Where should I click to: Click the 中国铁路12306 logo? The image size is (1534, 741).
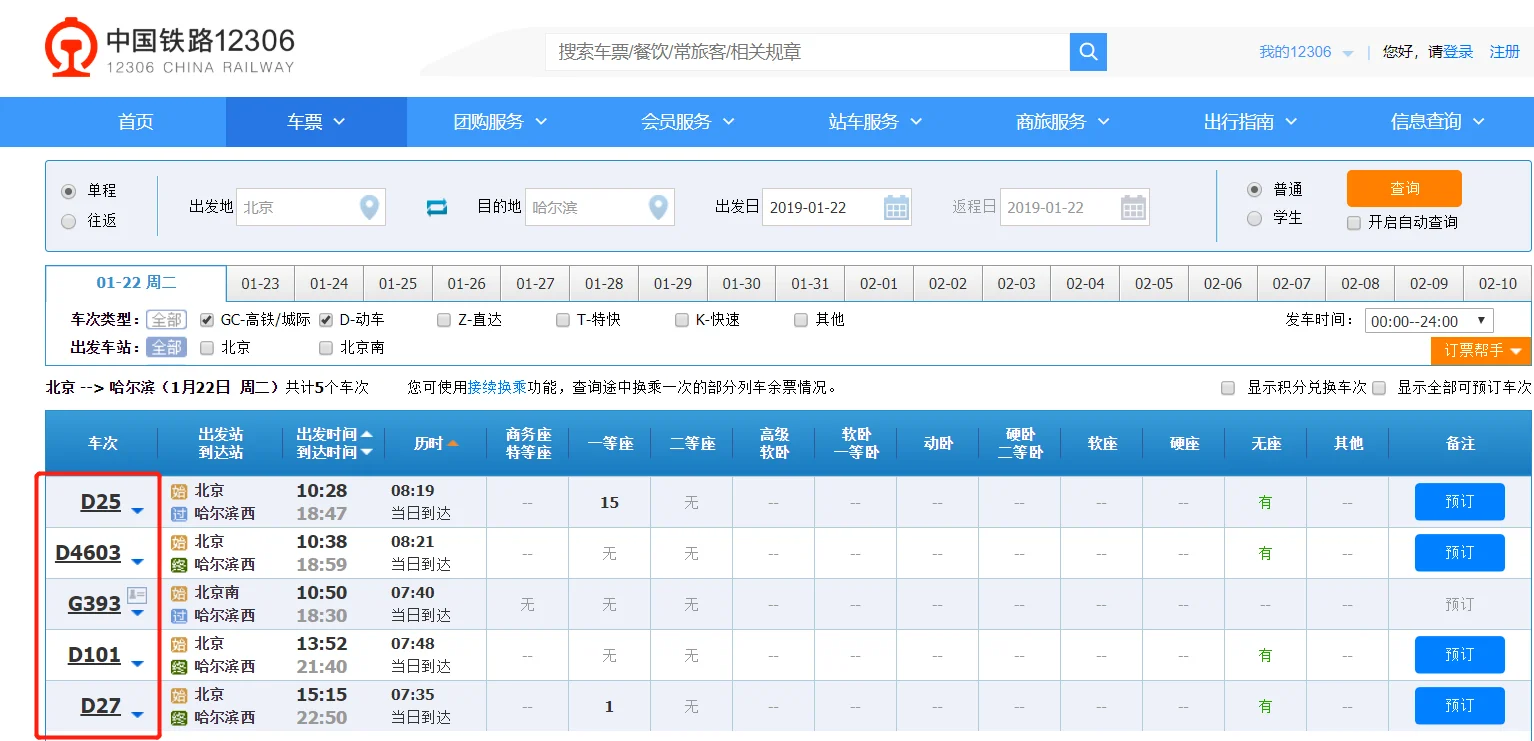pos(168,46)
